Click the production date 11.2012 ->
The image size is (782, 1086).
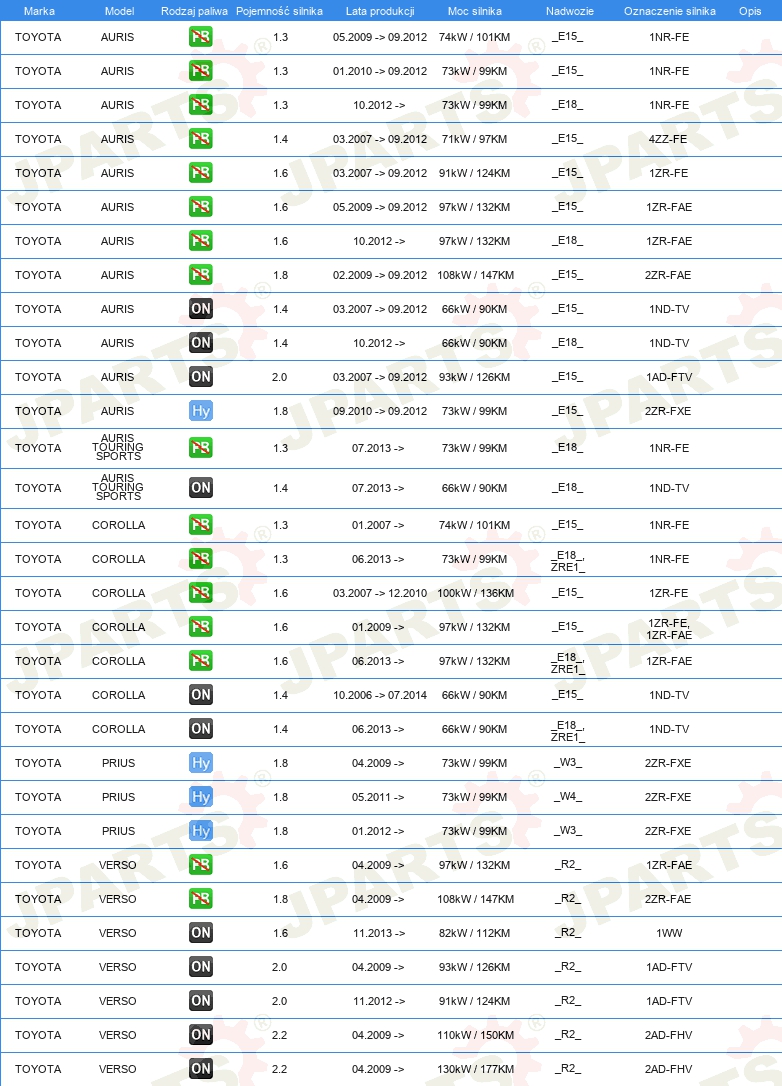pyautogui.click(x=379, y=1001)
